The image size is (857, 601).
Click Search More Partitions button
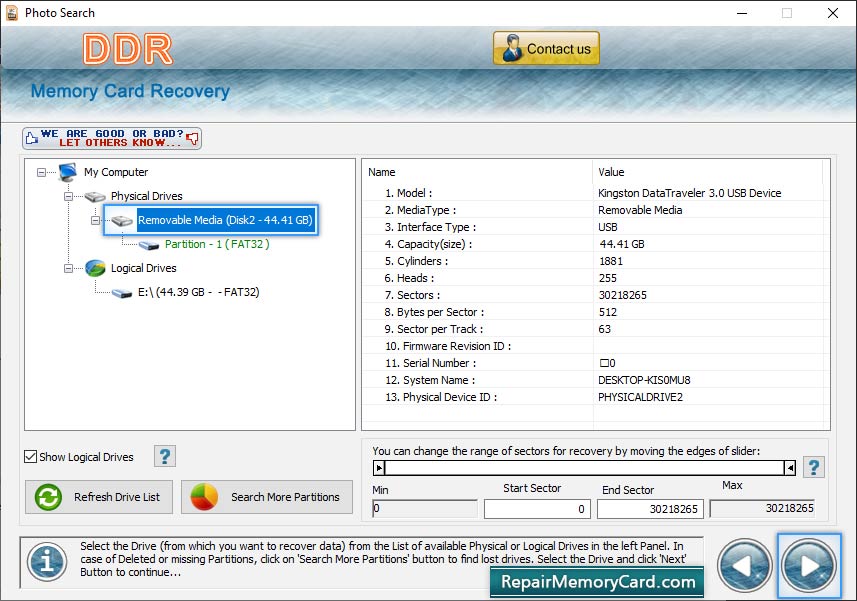tap(267, 497)
